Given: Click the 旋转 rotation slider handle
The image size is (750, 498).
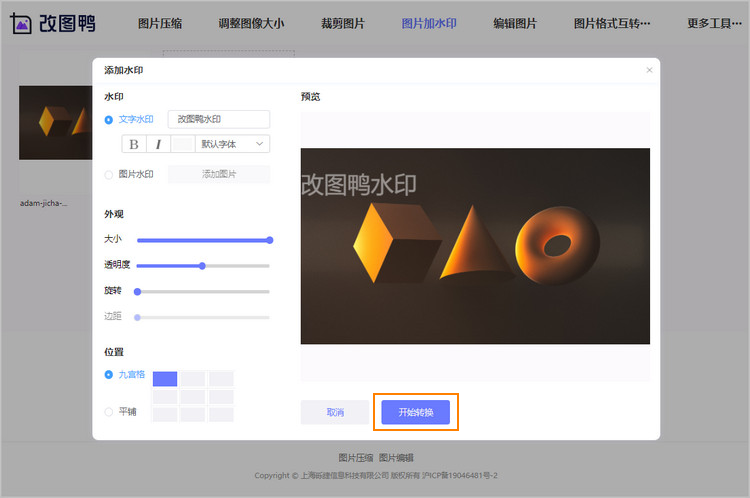Looking at the screenshot, I should pyautogui.click(x=137, y=292).
